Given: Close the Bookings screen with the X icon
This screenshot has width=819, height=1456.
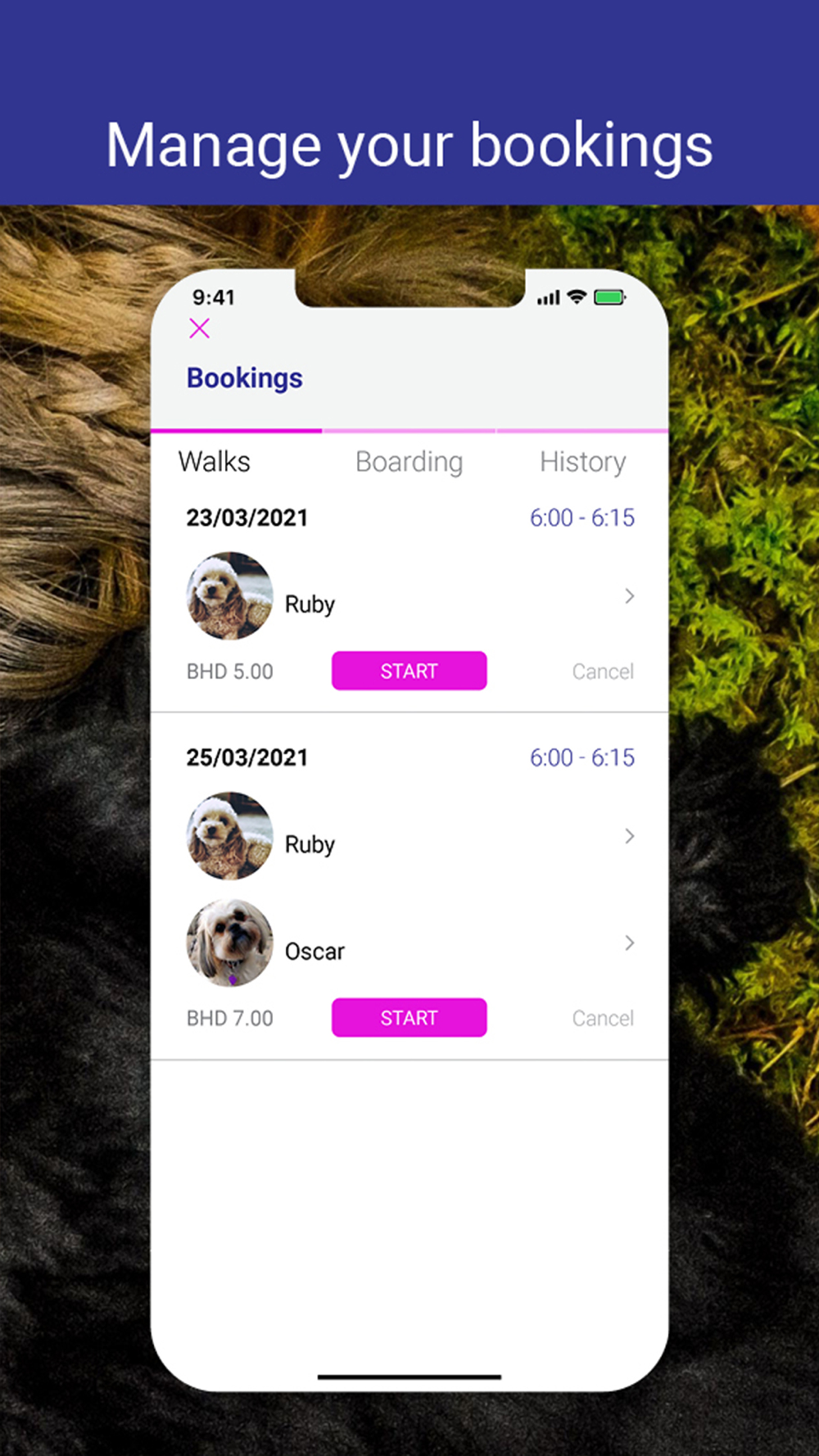Looking at the screenshot, I should [x=199, y=328].
